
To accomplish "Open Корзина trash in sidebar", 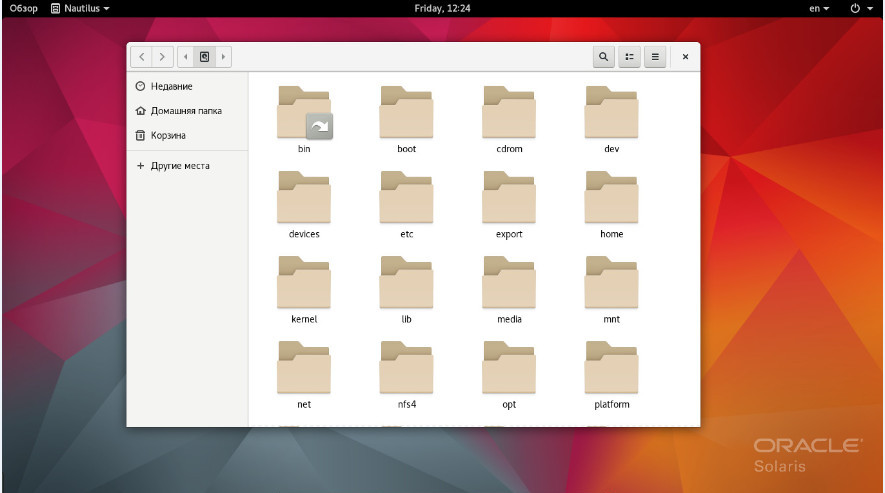I will 187,136.
